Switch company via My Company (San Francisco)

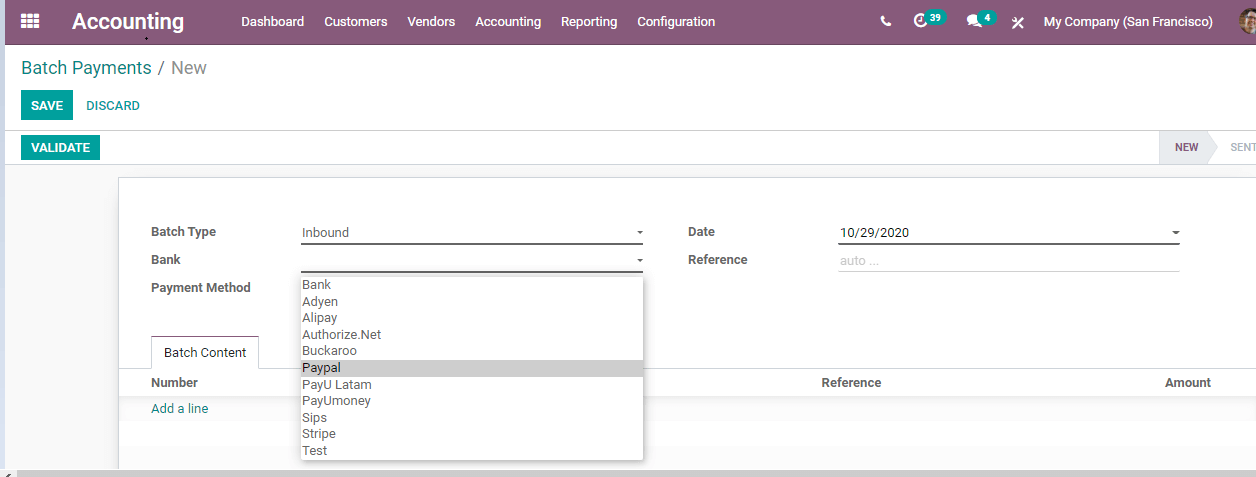tap(1128, 21)
